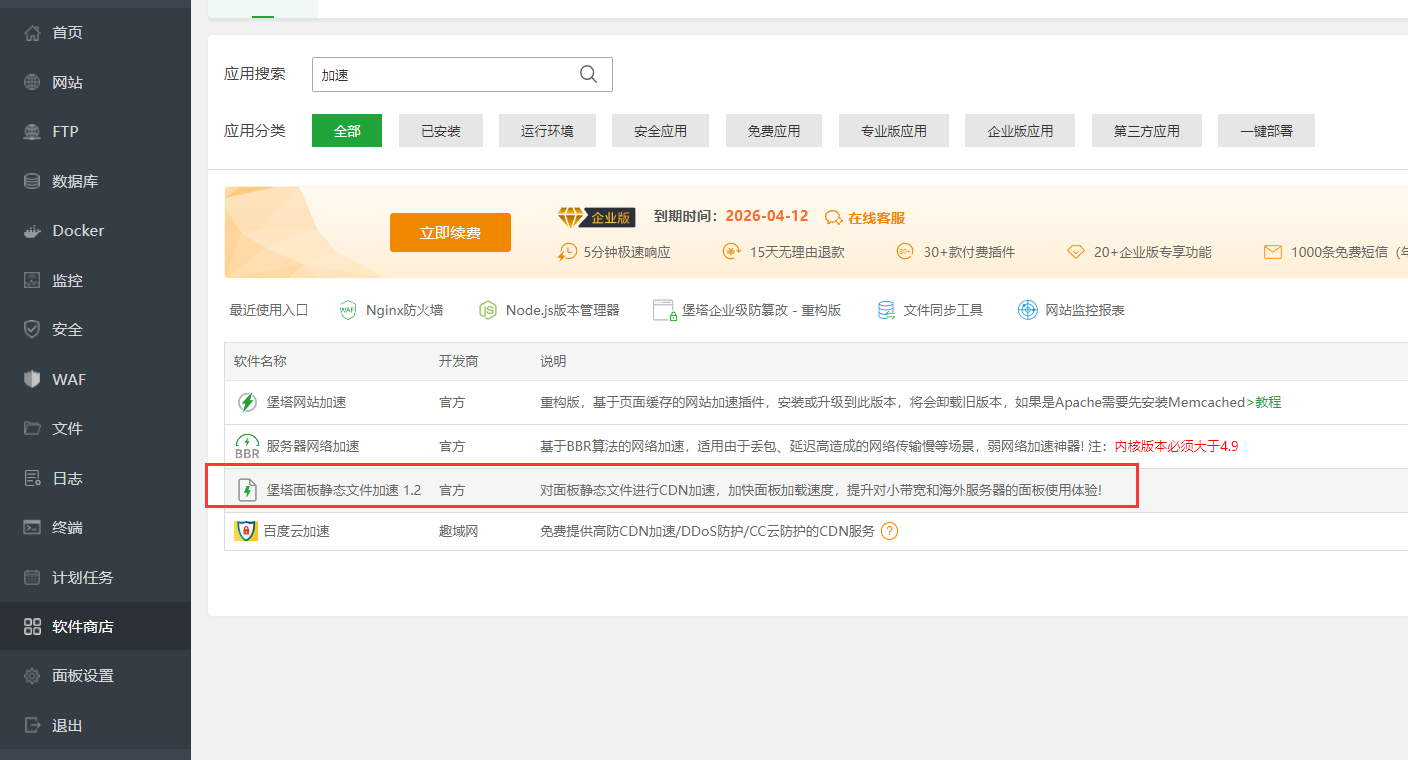The width and height of the screenshot is (1408, 760).
Task: Select the 专业版应用 category tab
Action: [x=893, y=131]
